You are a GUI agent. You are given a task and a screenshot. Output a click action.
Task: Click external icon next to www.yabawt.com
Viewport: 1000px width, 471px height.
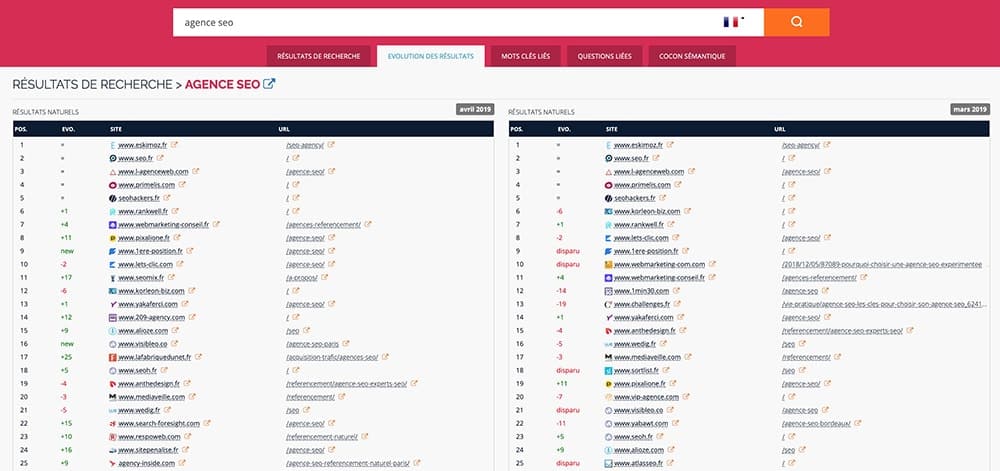[x=675, y=423]
